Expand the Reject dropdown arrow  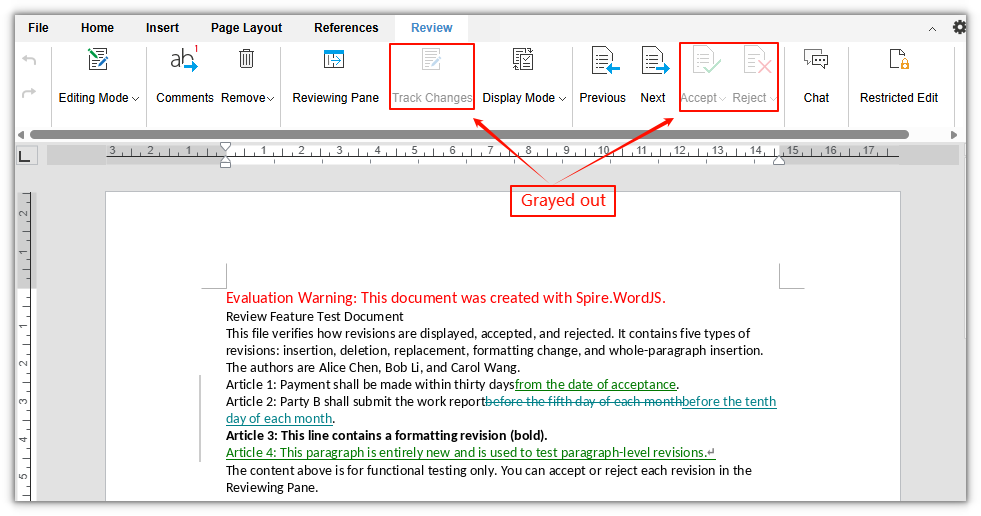[x=773, y=99]
